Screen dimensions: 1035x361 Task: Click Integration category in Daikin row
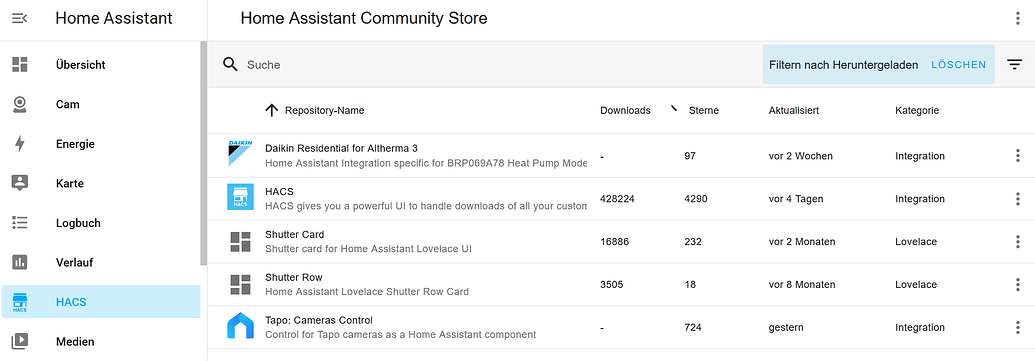(920, 156)
